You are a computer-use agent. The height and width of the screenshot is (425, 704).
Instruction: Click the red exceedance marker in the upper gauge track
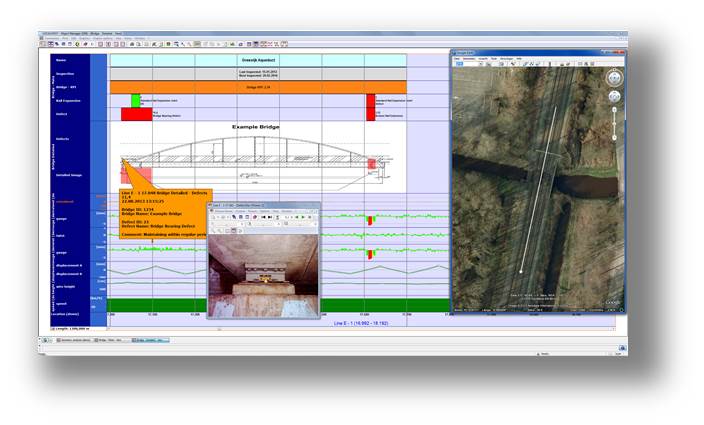[x=370, y=220]
